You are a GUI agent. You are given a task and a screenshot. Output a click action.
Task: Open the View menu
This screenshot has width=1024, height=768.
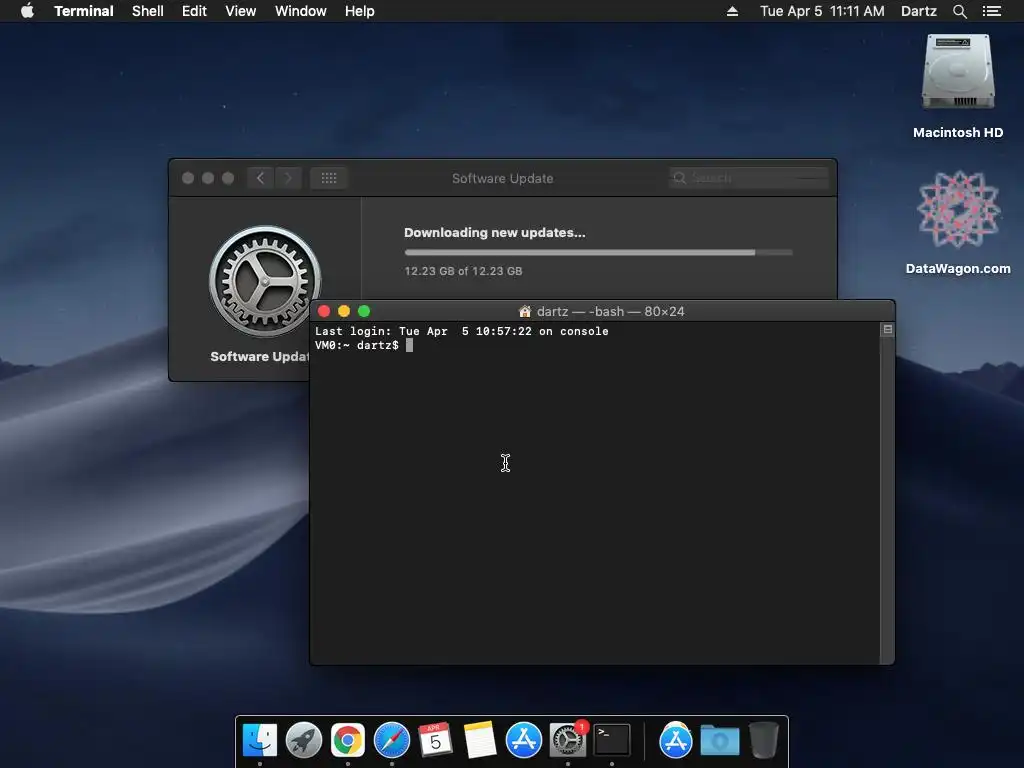[x=240, y=11]
